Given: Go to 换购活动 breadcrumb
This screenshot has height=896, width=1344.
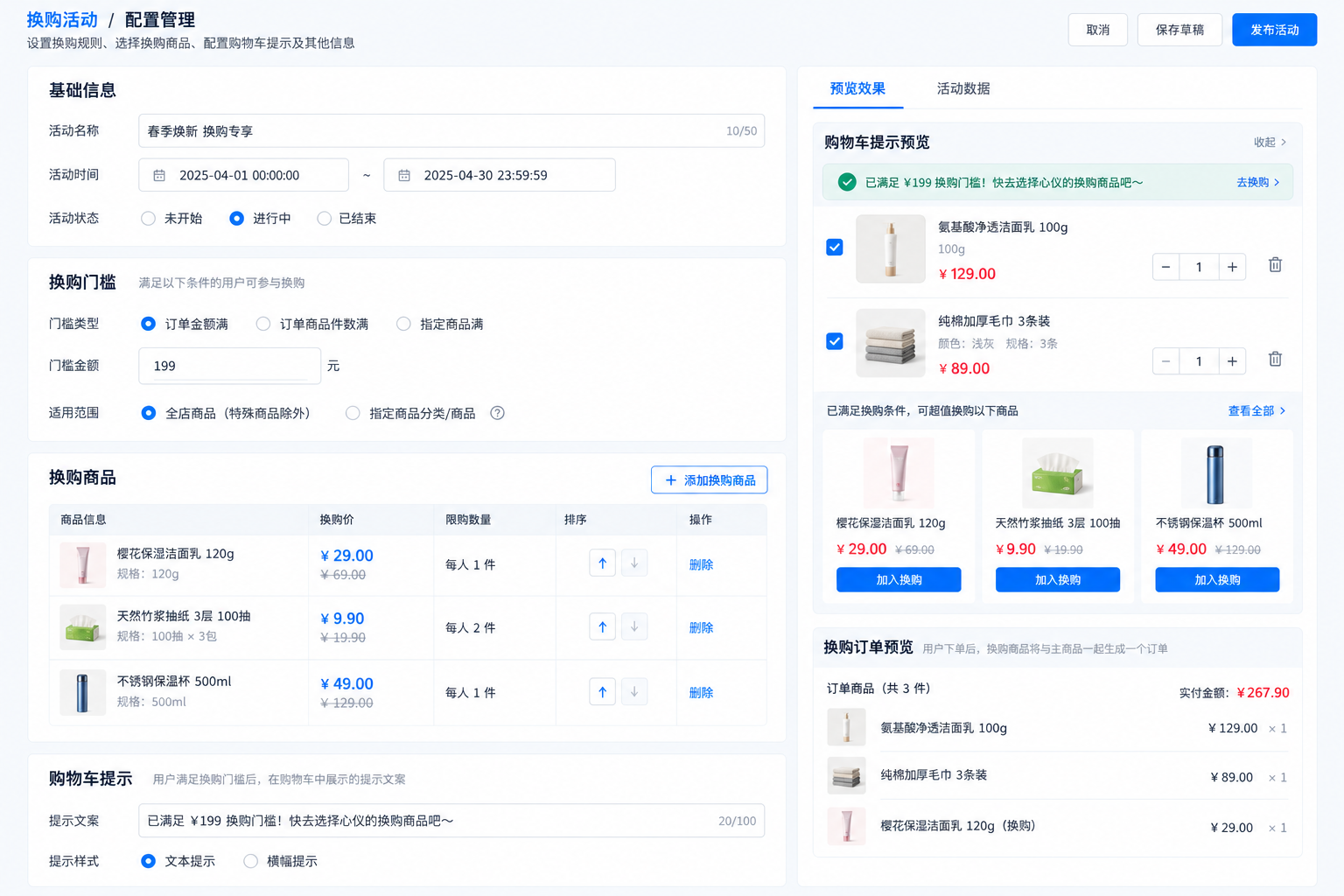Looking at the screenshot, I should click(x=62, y=19).
